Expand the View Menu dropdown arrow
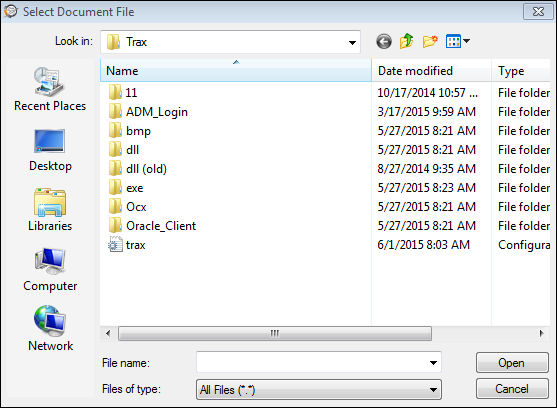 click(x=466, y=41)
